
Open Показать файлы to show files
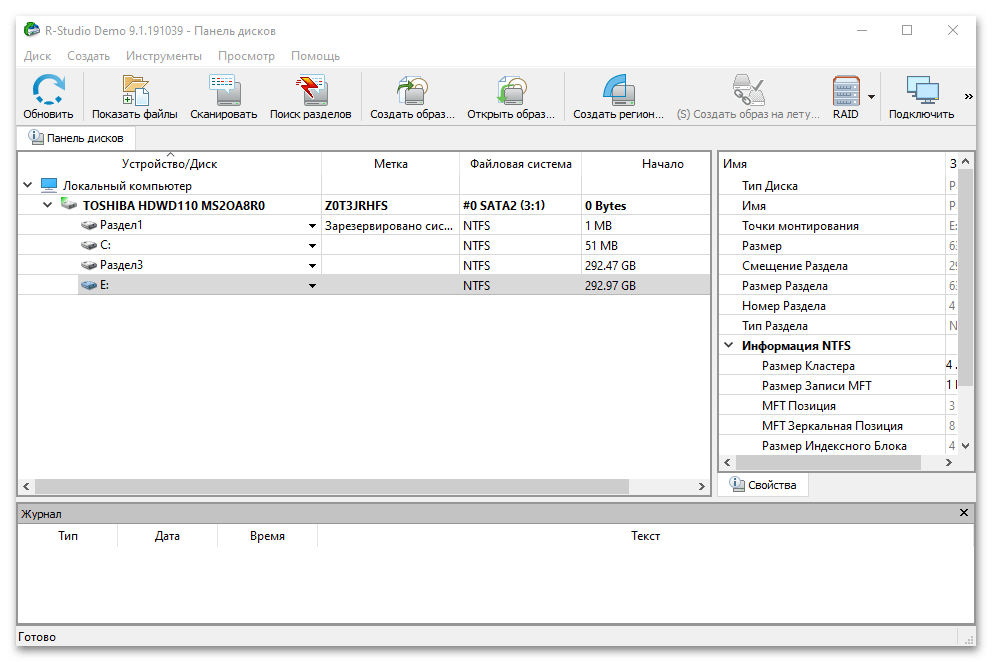pos(134,92)
